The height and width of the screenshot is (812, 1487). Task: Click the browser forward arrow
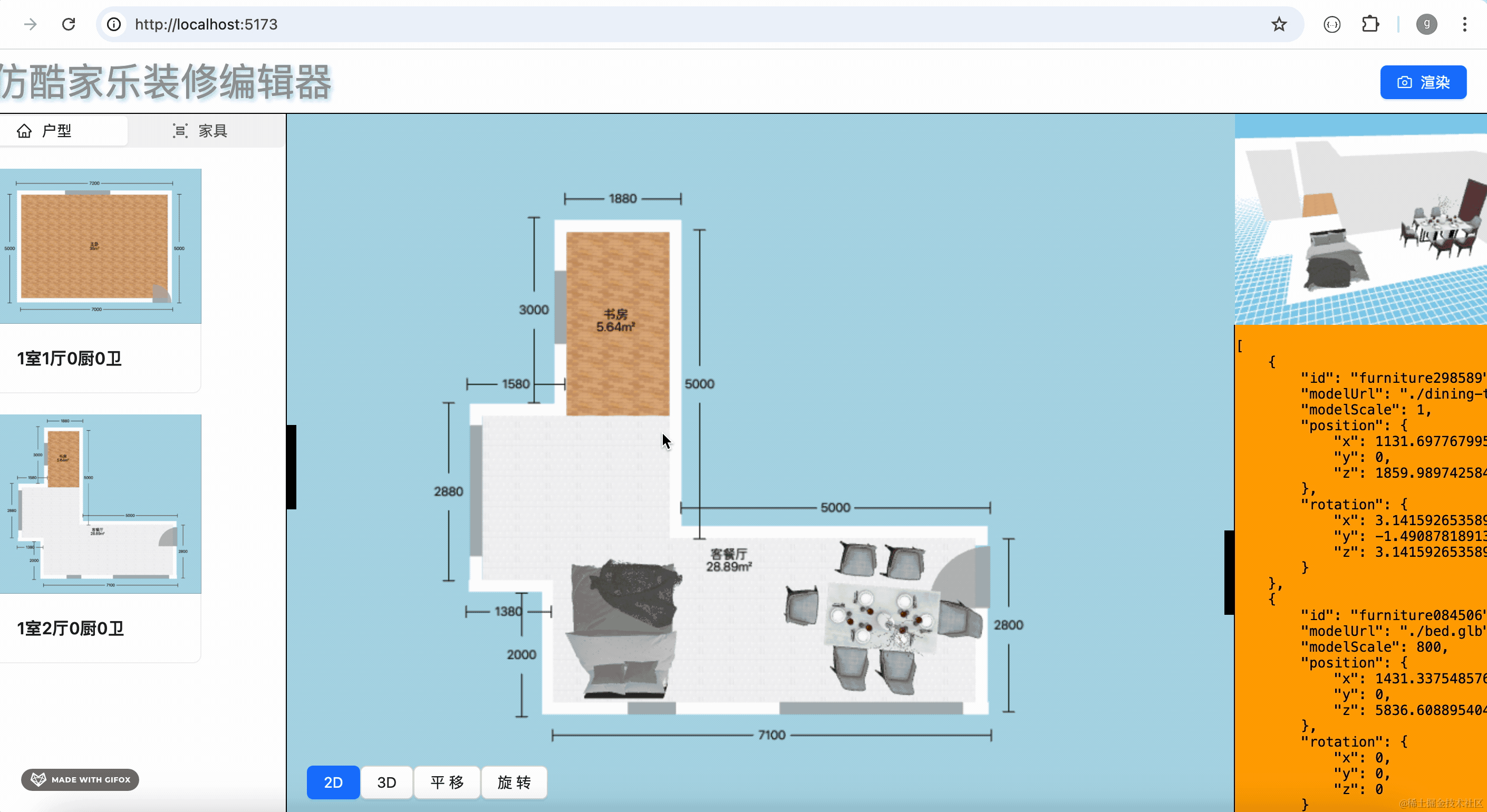31,24
